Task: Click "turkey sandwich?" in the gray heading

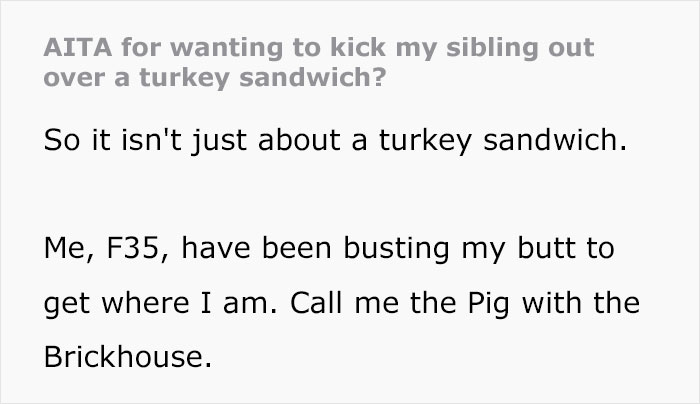Action: click(262, 78)
